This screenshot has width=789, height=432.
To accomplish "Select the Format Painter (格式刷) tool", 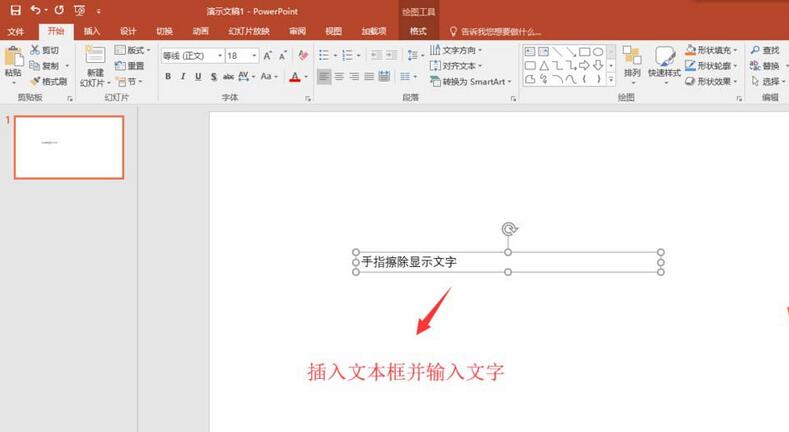I will pyautogui.click(x=48, y=81).
